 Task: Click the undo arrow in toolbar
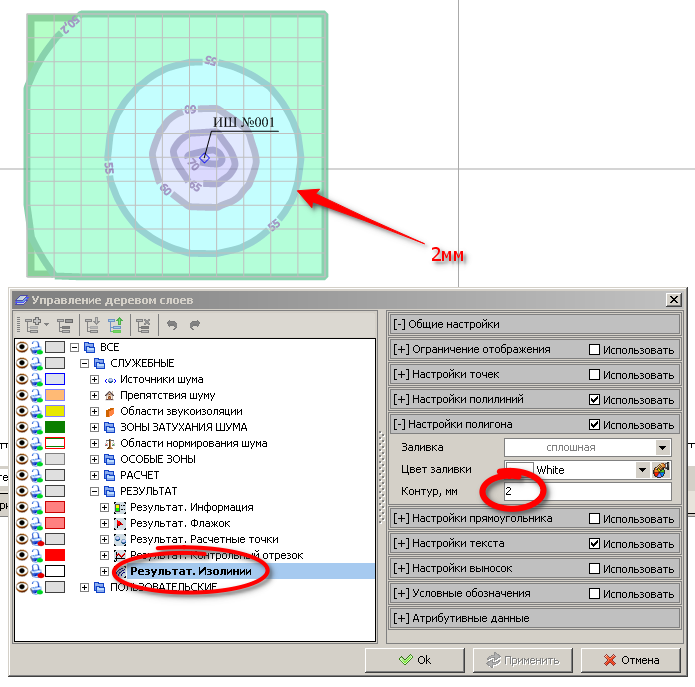click(172, 324)
